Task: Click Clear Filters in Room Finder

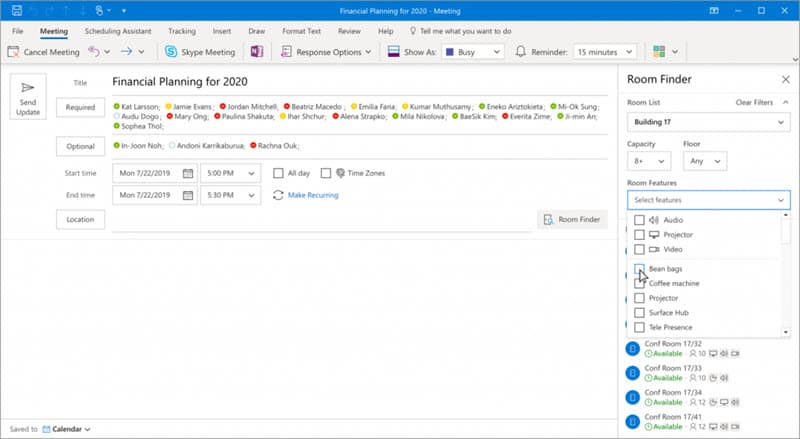Action: click(x=754, y=102)
